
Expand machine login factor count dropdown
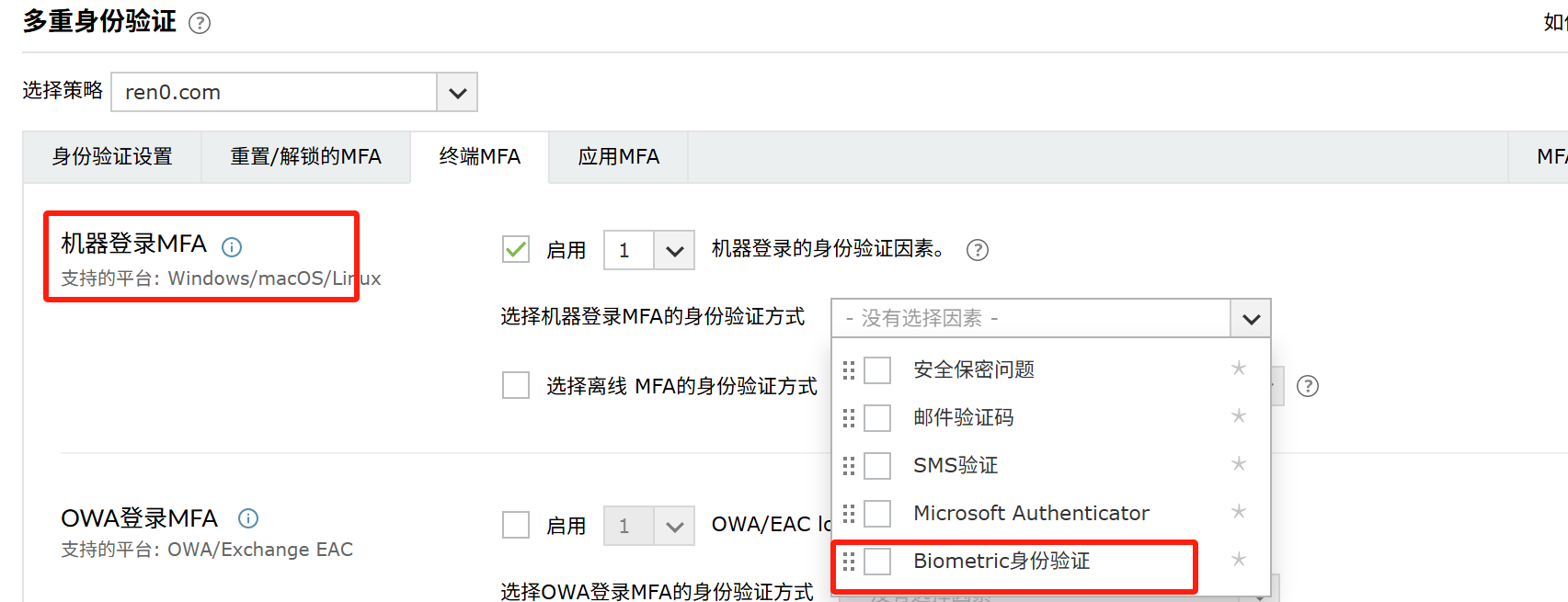674,250
